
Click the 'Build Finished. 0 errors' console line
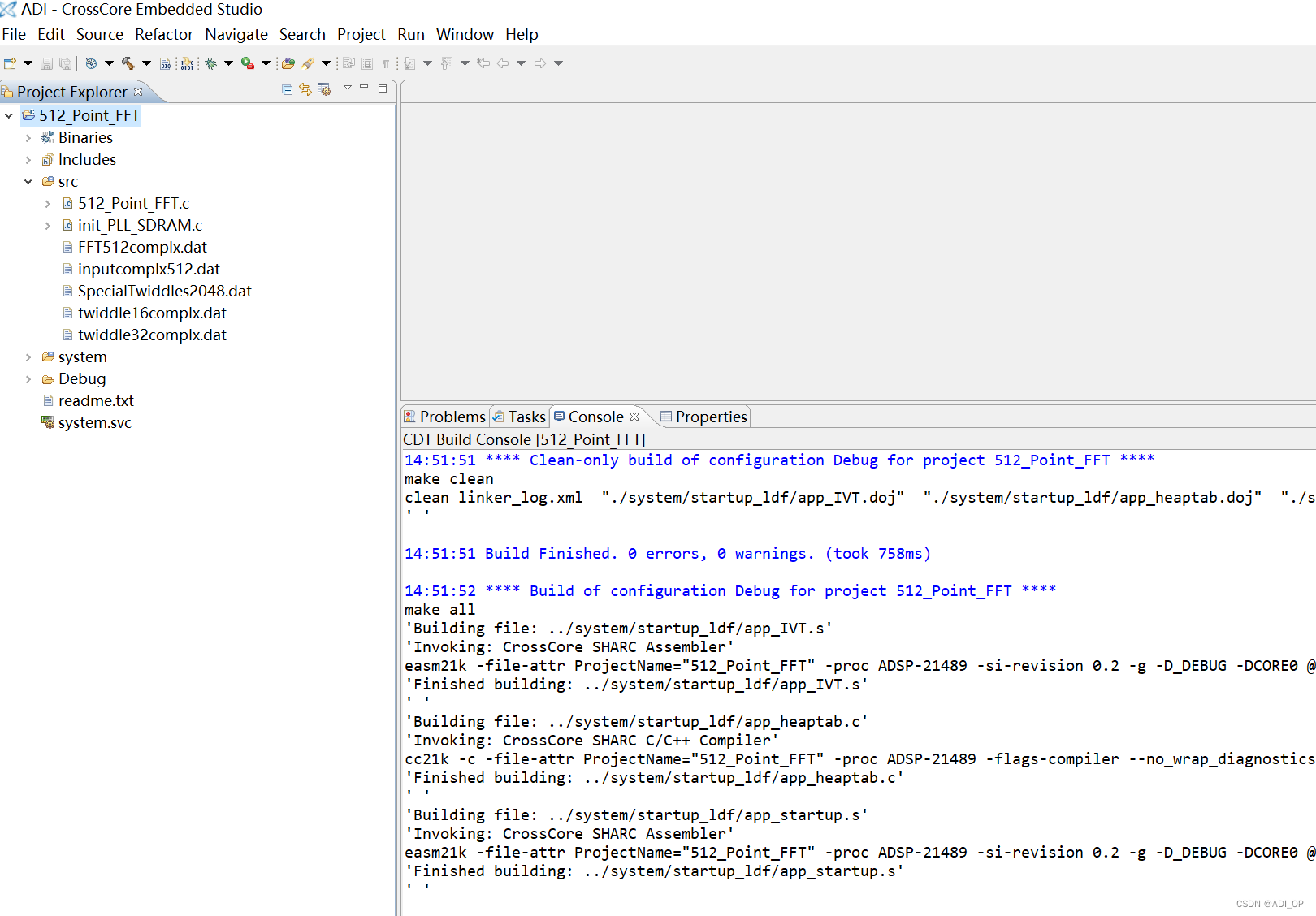668,553
